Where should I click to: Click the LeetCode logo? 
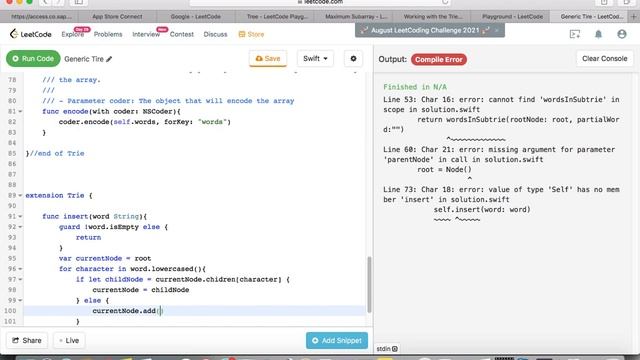[31, 34]
